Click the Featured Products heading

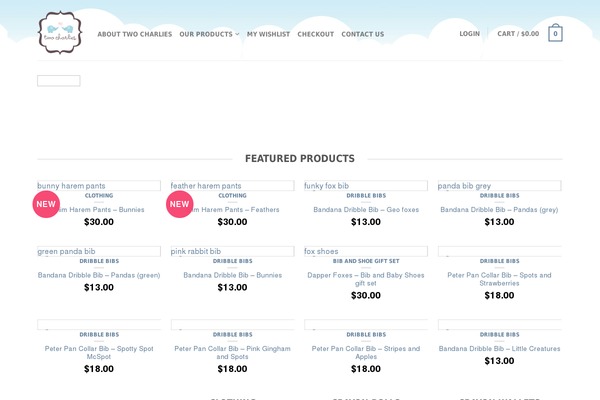pyautogui.click(x=300, y=158)
